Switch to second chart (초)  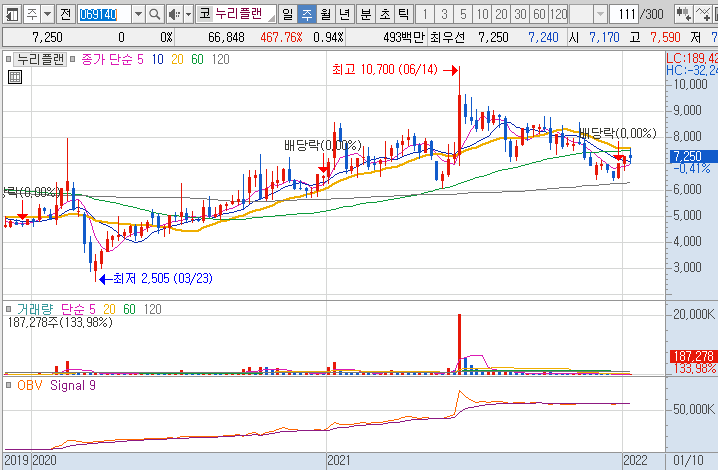pyautogui.click(x=385, y=15)
